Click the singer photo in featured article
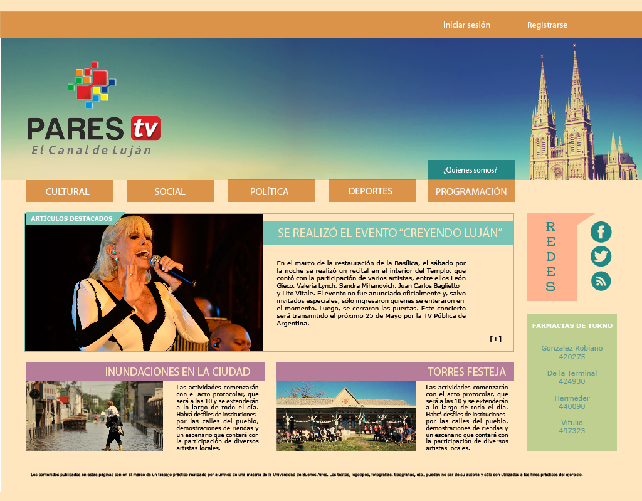The image size is (642, 501). pos(144,285)
